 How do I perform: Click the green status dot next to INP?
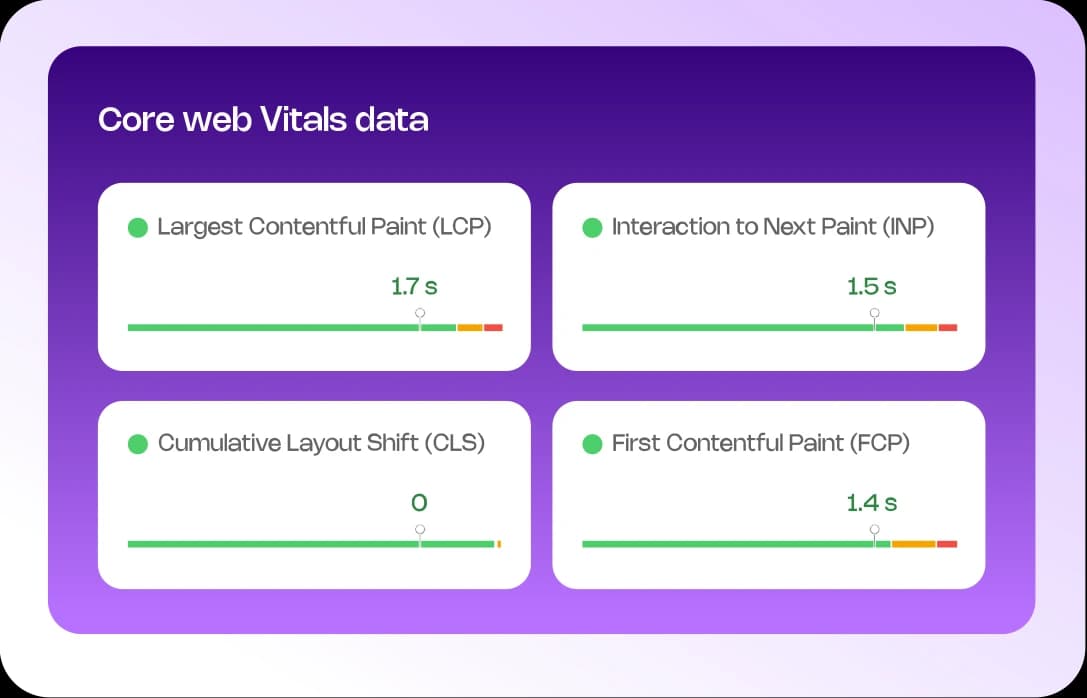pyautogui.click(x=592, y=227)
